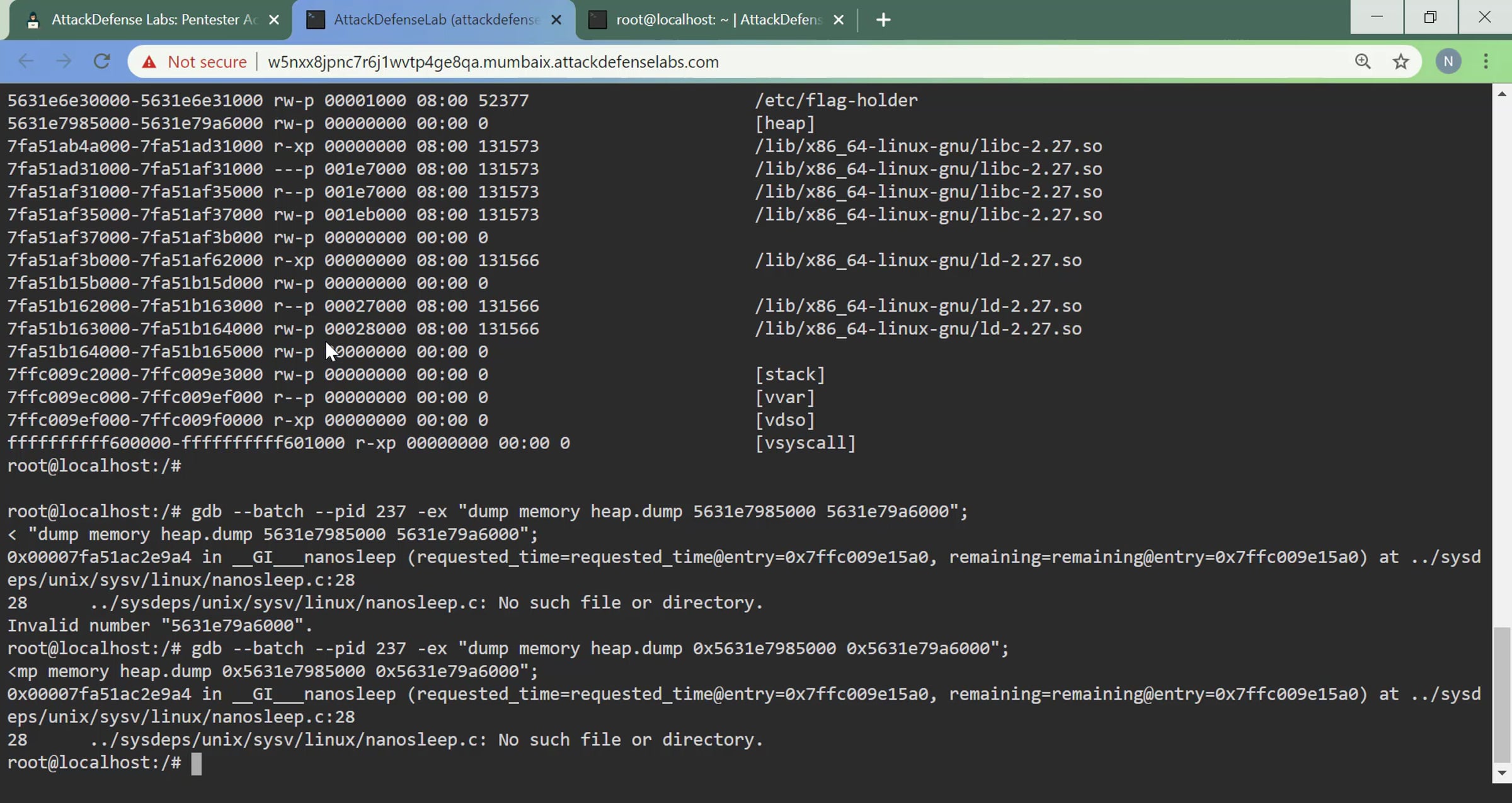Image resolution: width=1512 pixels, height=803 pixels.
Task: Click the scrollbar down arrow
Action: pyautogui.click(x=1502, y=773)
